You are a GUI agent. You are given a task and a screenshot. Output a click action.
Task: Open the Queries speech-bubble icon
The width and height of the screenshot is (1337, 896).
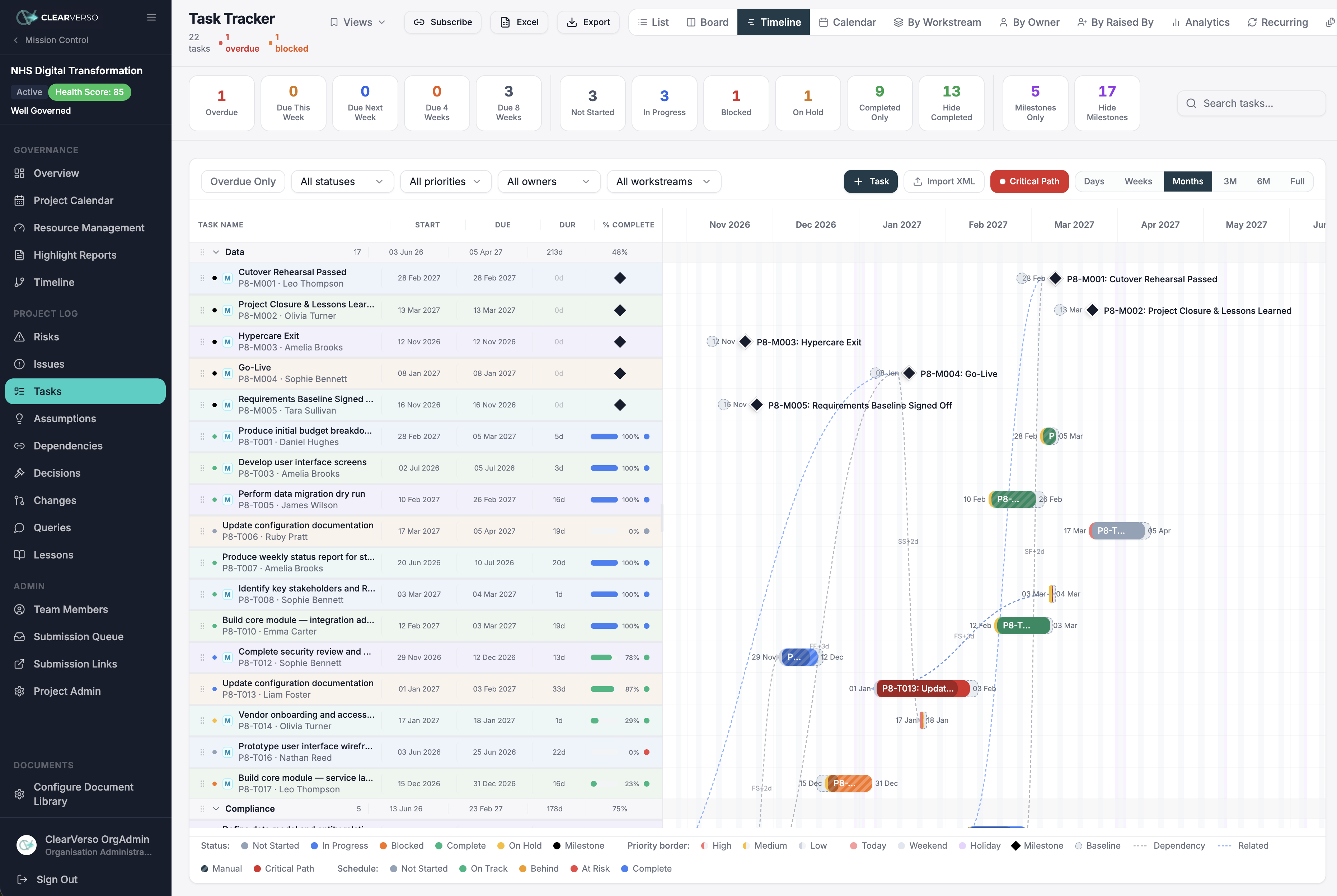coord(19,527)
